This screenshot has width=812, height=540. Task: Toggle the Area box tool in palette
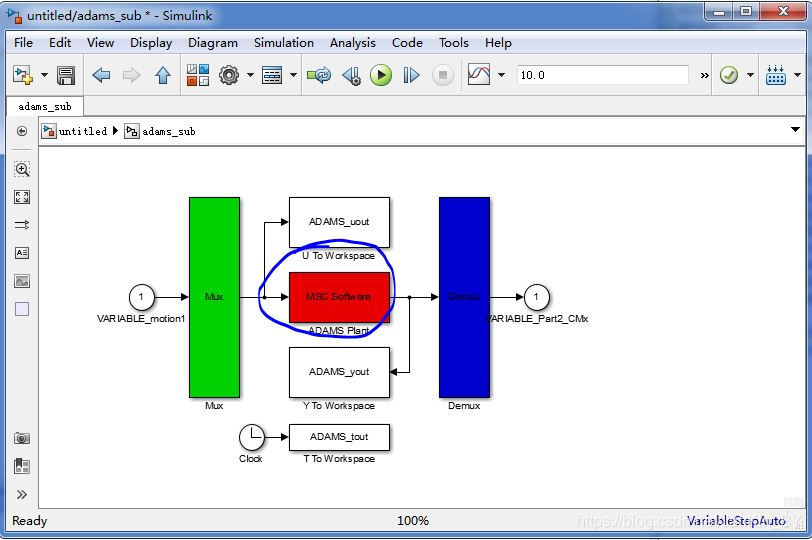[x=22, y=309]
